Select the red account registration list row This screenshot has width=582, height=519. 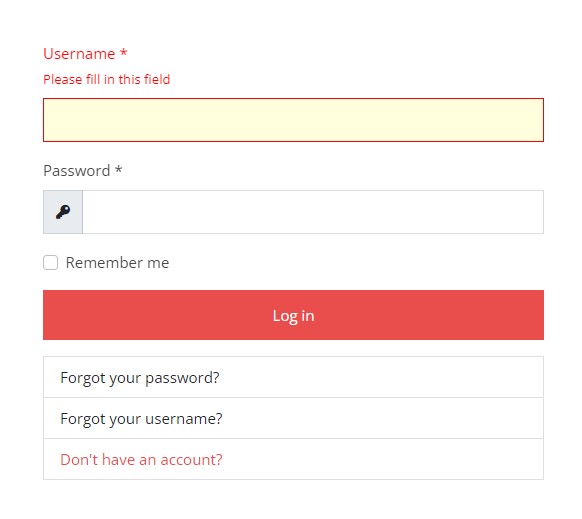pyautogui.click(x=293, y=459)
